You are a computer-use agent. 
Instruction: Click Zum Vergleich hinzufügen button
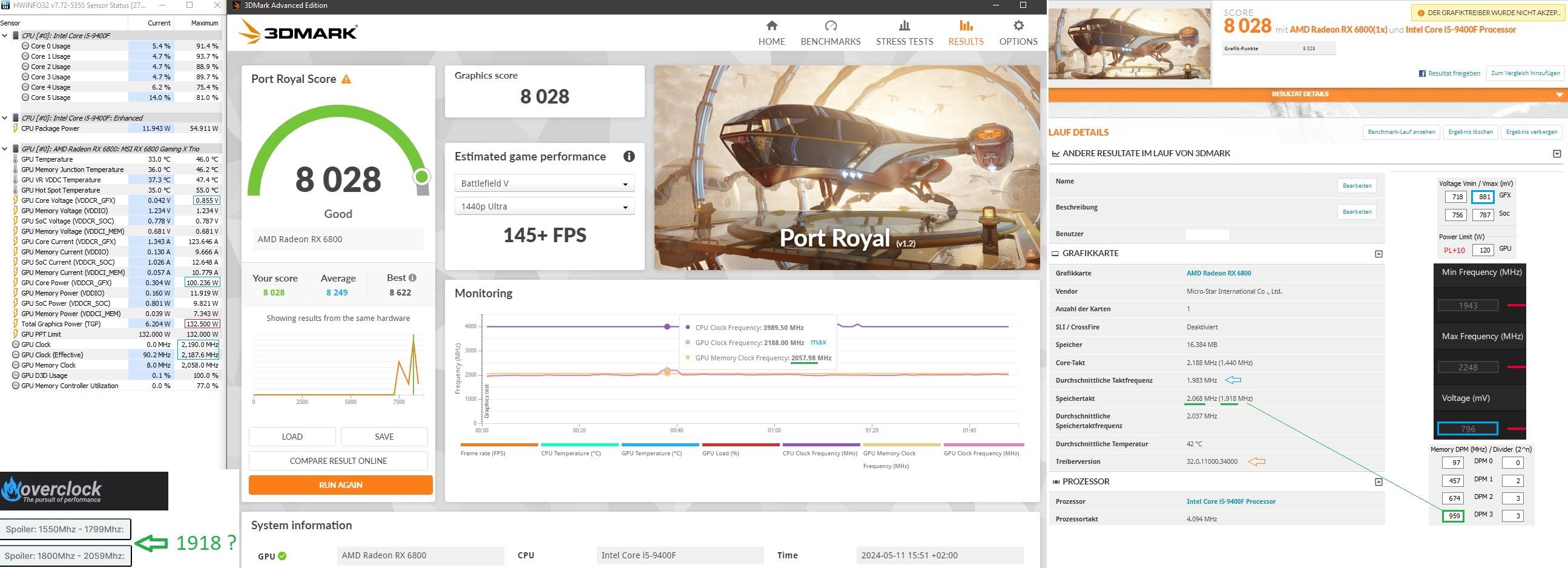[1526, 73]
